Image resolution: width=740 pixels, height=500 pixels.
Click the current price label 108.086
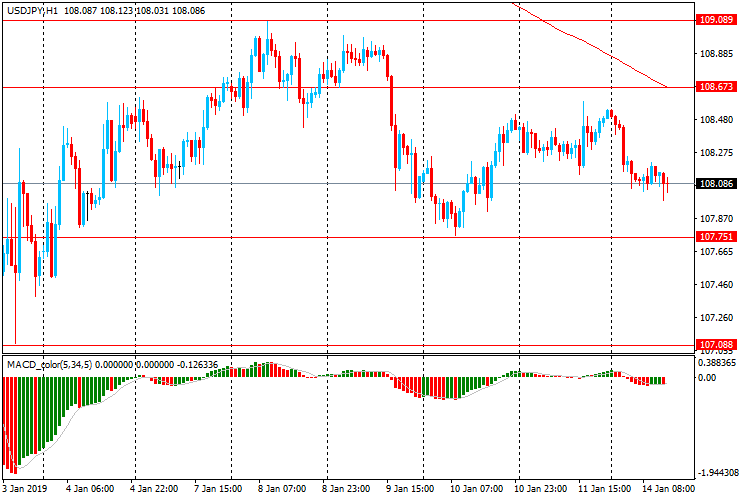(x=716, y=183)
